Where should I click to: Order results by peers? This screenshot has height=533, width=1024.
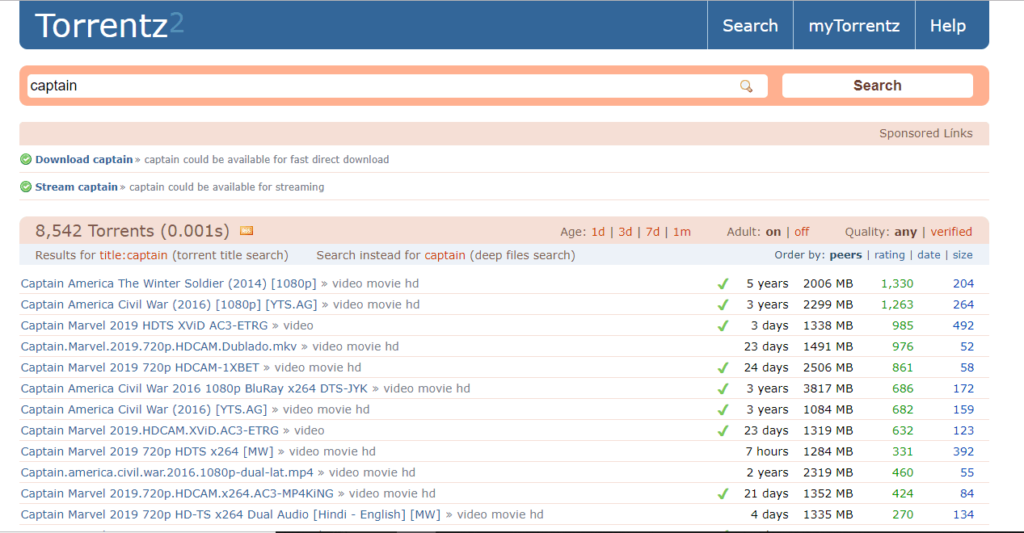[x=846, y=255]
